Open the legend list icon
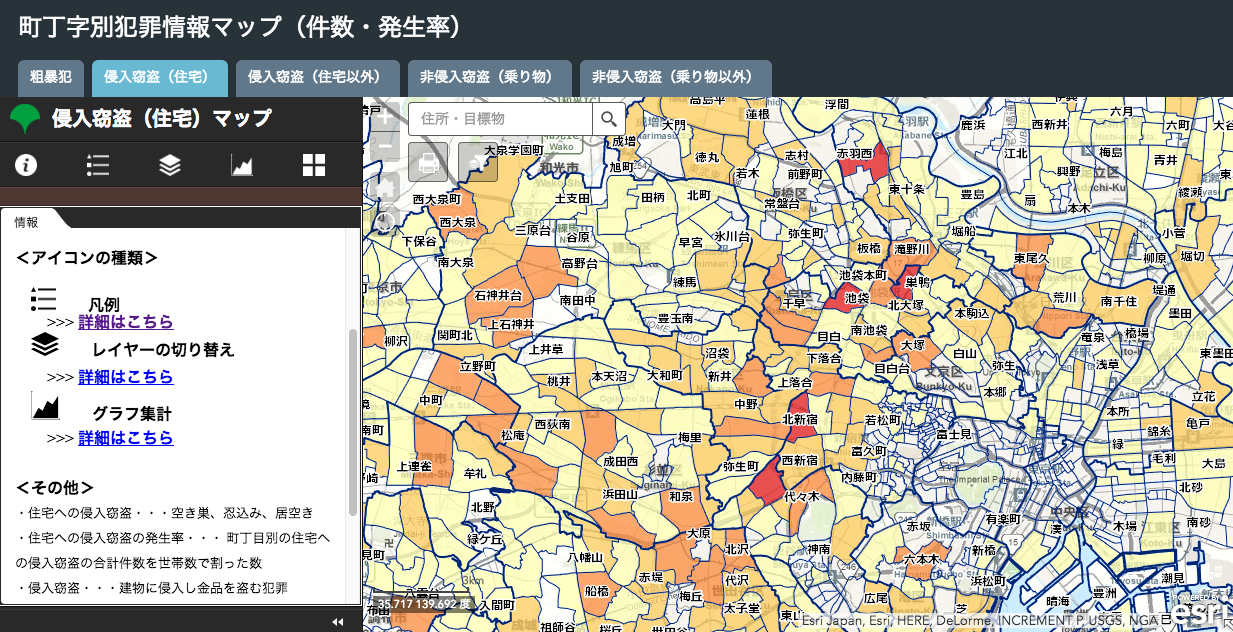Viewport: 1233px width, 632px height. click(x=98, y=165)
